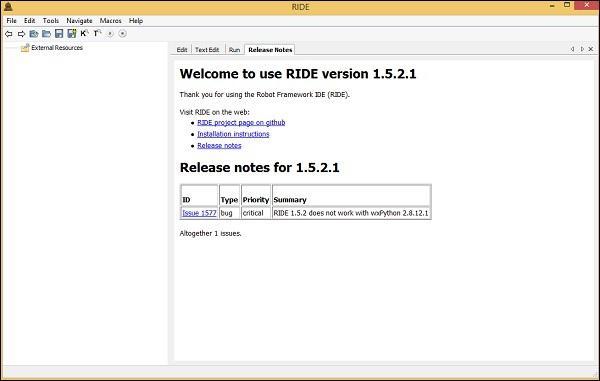600x381 pixels.
Task: Click 'Altogether 1 issues.' text
Action: [x=210, y=233]
